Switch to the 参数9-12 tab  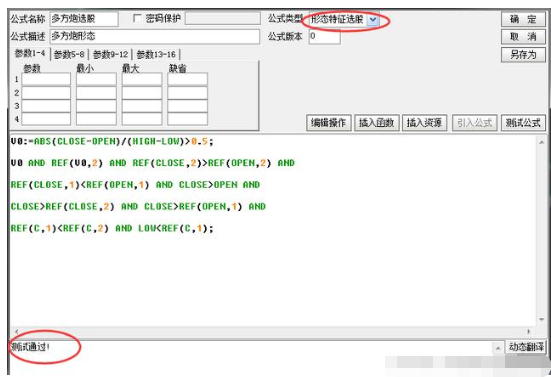110,54
